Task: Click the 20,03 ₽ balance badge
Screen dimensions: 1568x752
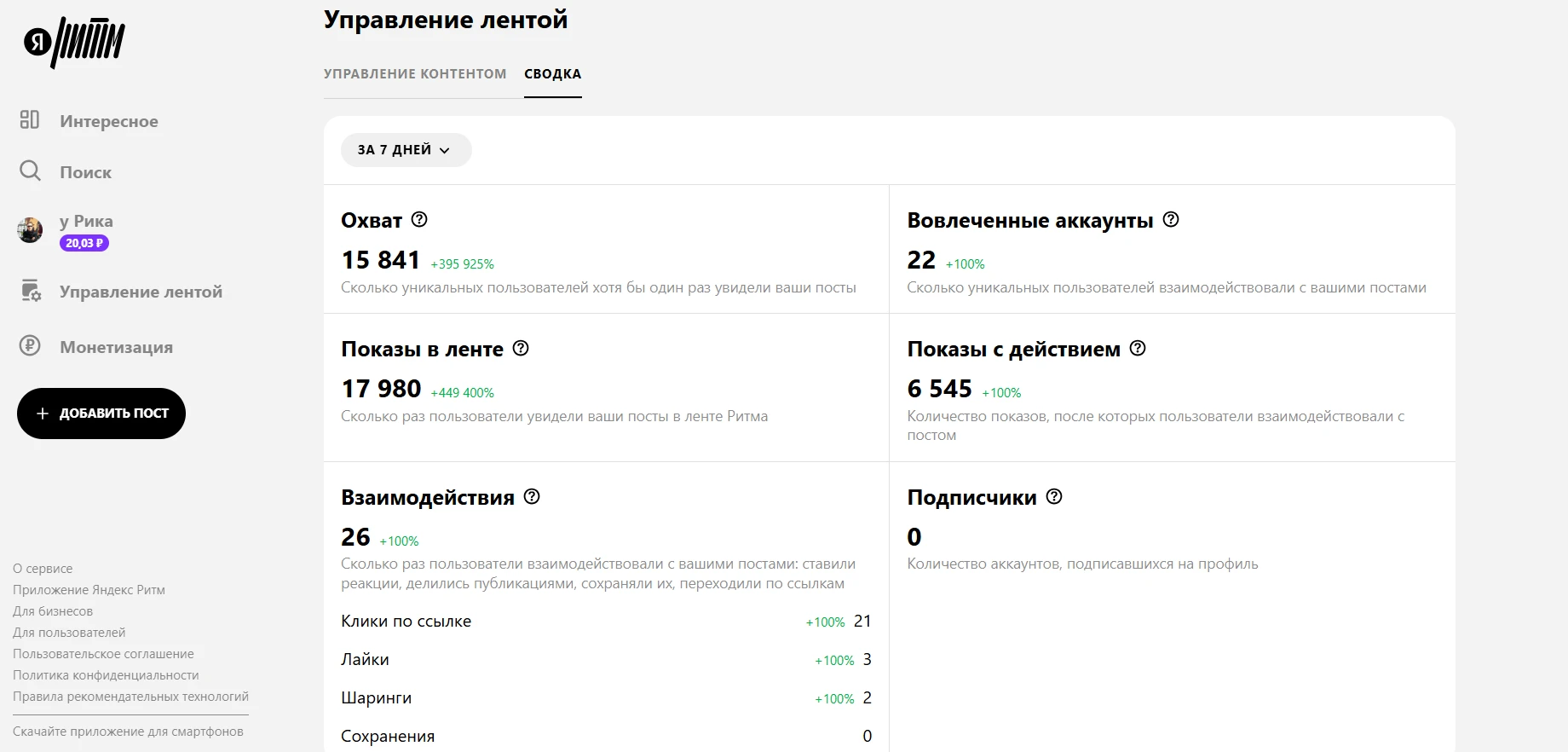Action: [x=84, y=243]
